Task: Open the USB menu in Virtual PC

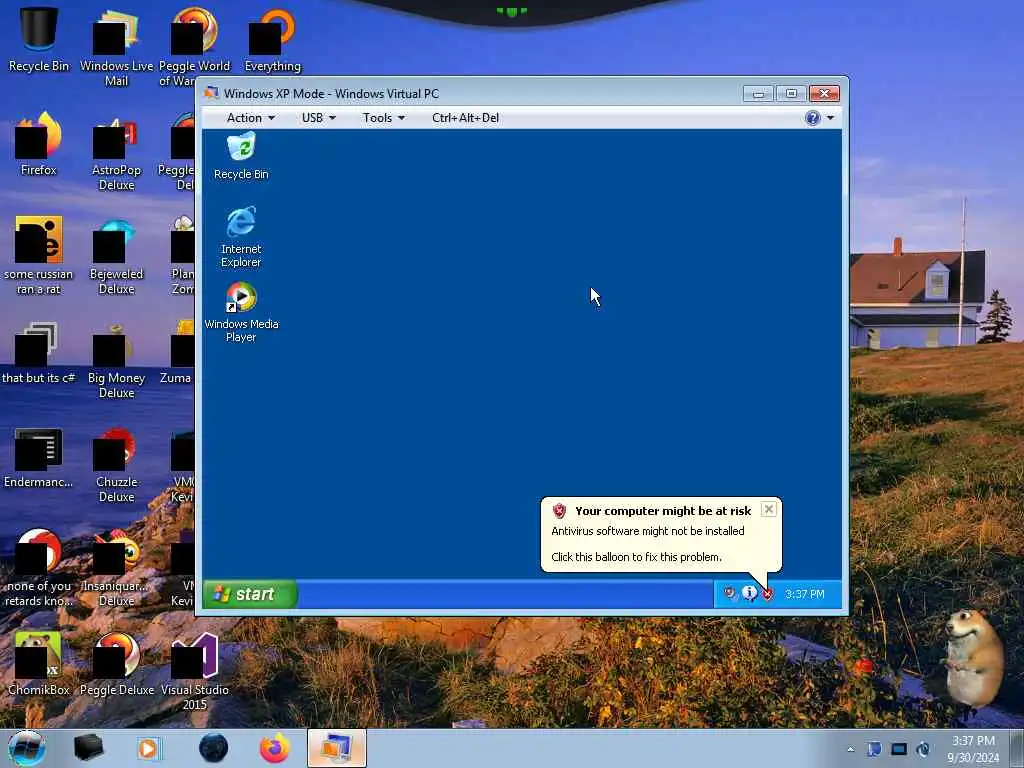Action: pyautogui.click(x=318, y=118)
